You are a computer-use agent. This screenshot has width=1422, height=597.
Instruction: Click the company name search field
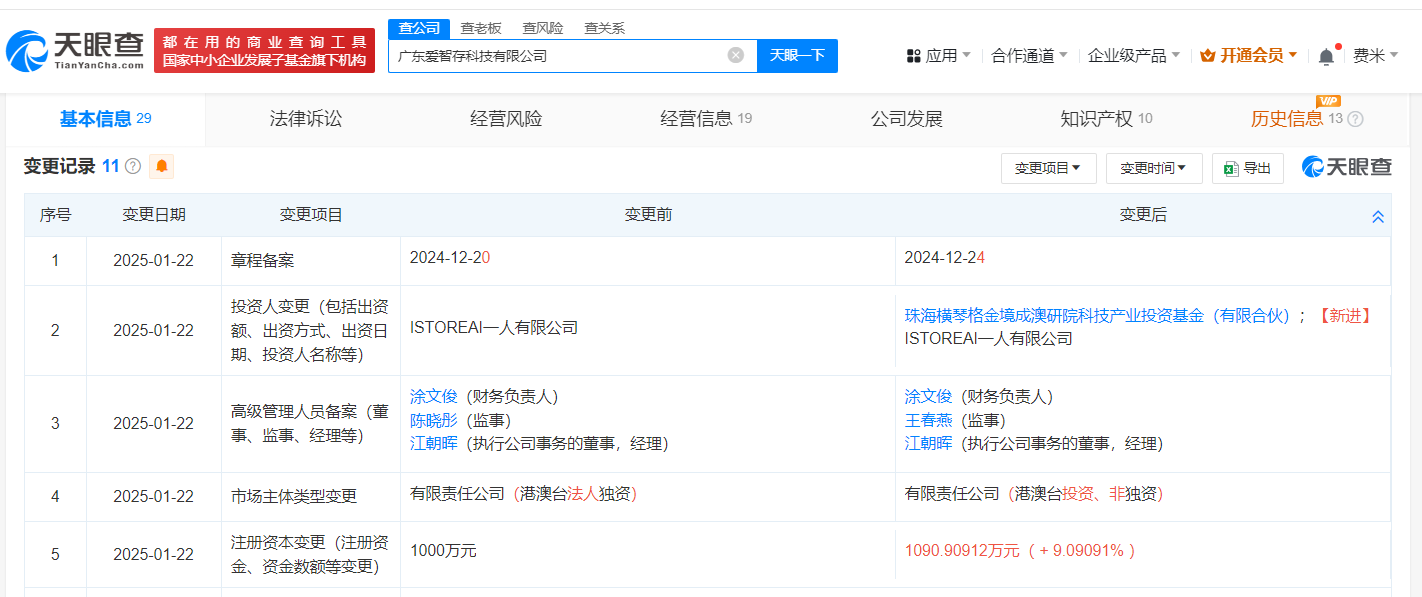[555, 56]
